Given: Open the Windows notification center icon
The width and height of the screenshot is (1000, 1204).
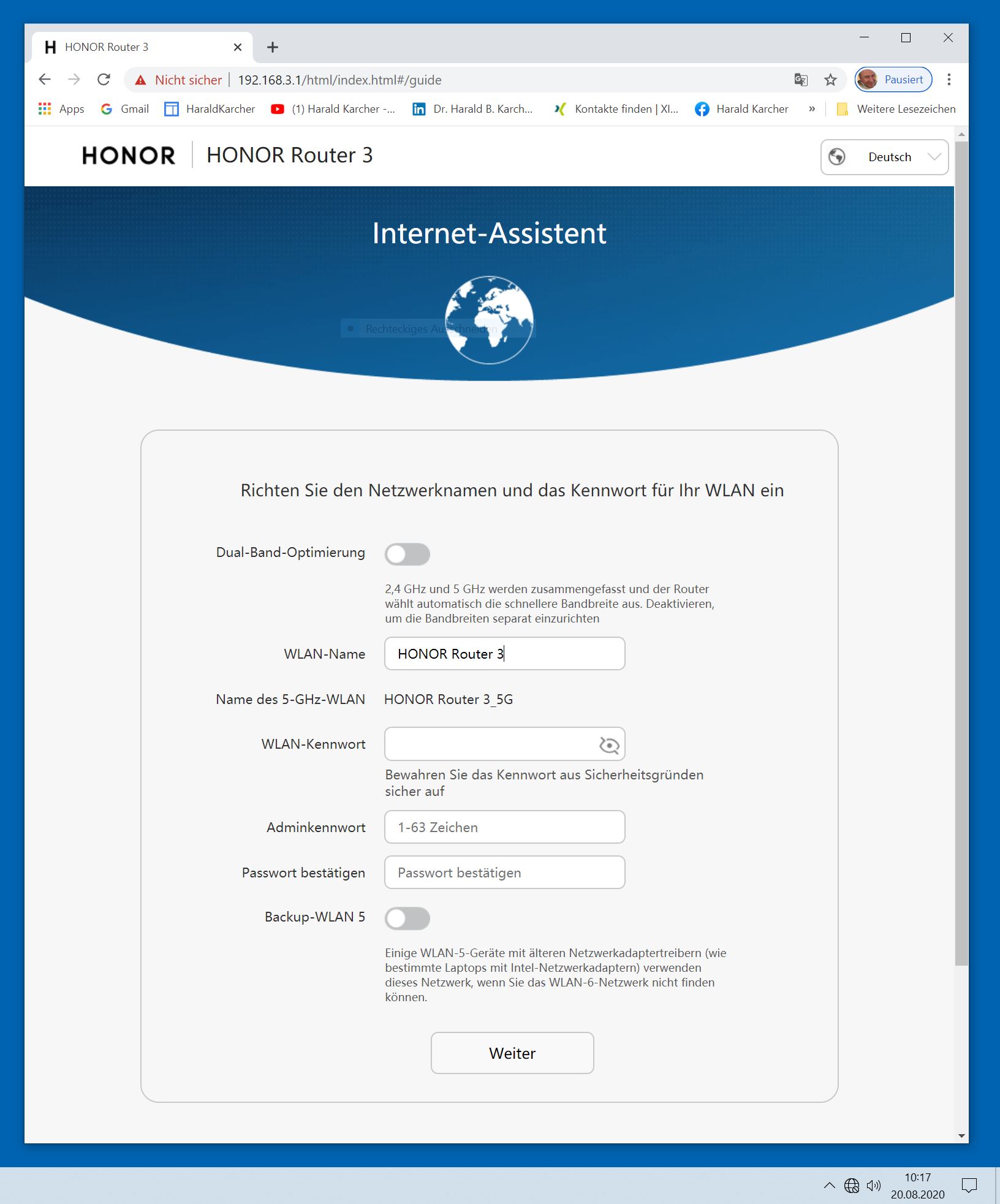Looking at the screenshot, I should pos(969,1186).
